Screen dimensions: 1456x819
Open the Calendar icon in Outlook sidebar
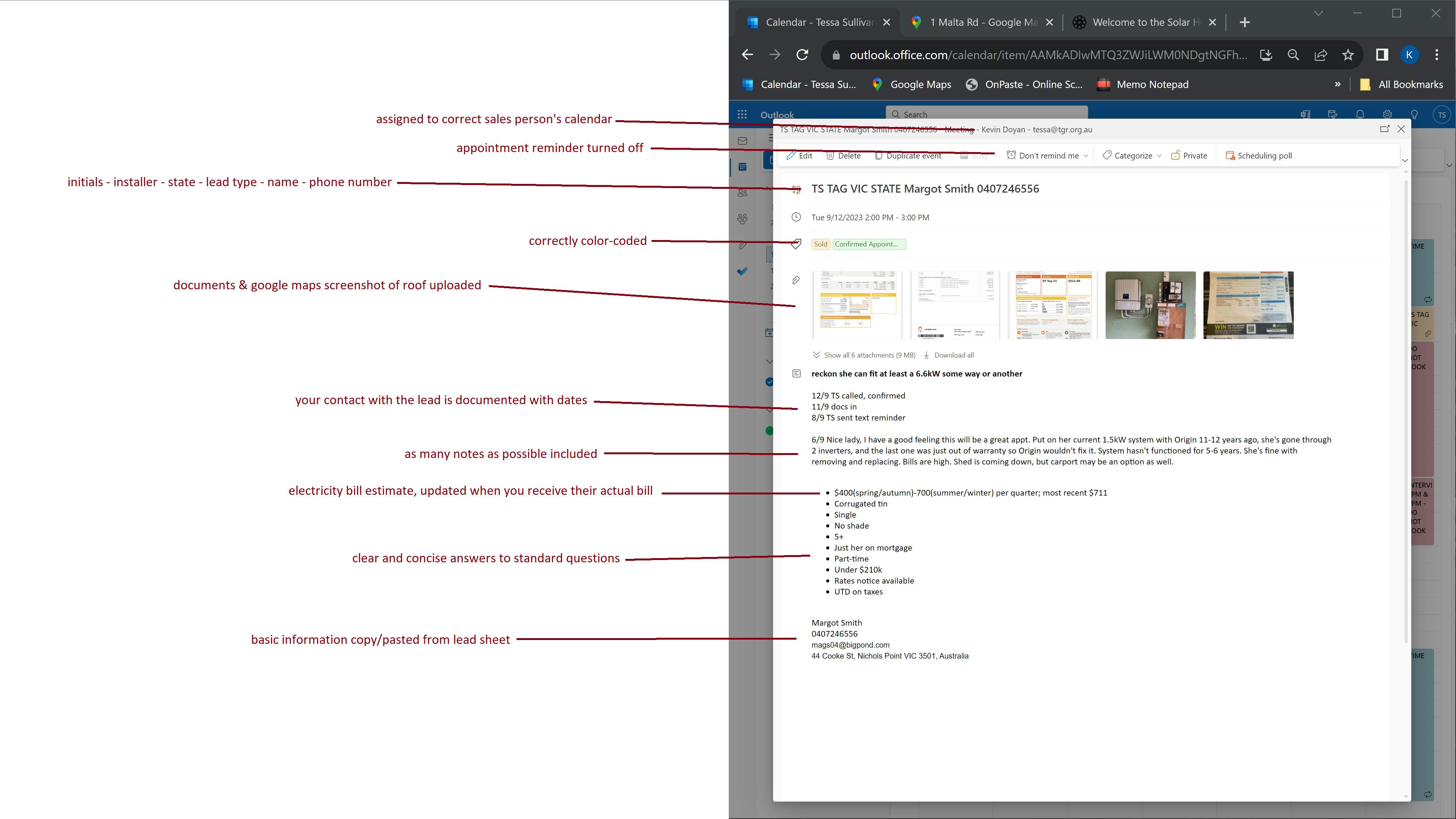[x=743, y=167]
